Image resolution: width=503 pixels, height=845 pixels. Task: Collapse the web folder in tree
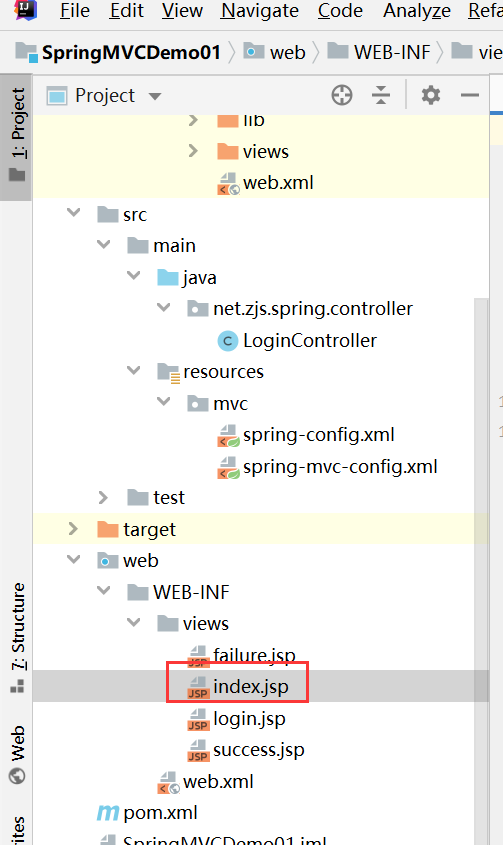(x=73, y=559)
